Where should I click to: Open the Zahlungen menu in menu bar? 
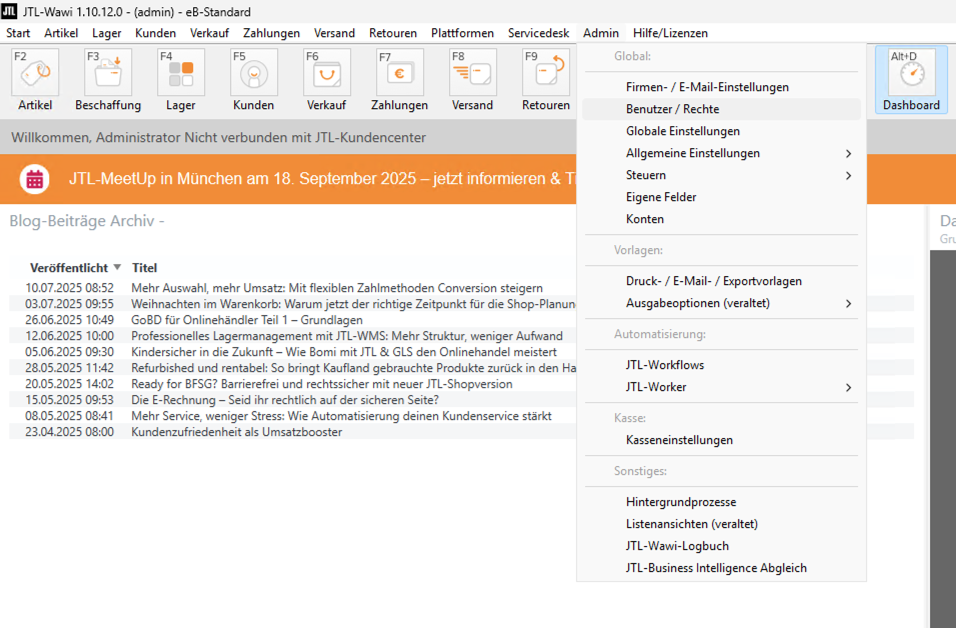pos(271,33)
